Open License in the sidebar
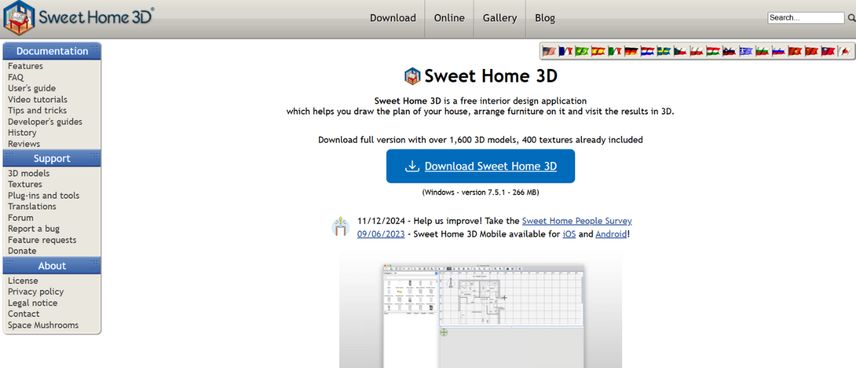The width and height of the screenshot is (856, 368). tap(23, 281)
